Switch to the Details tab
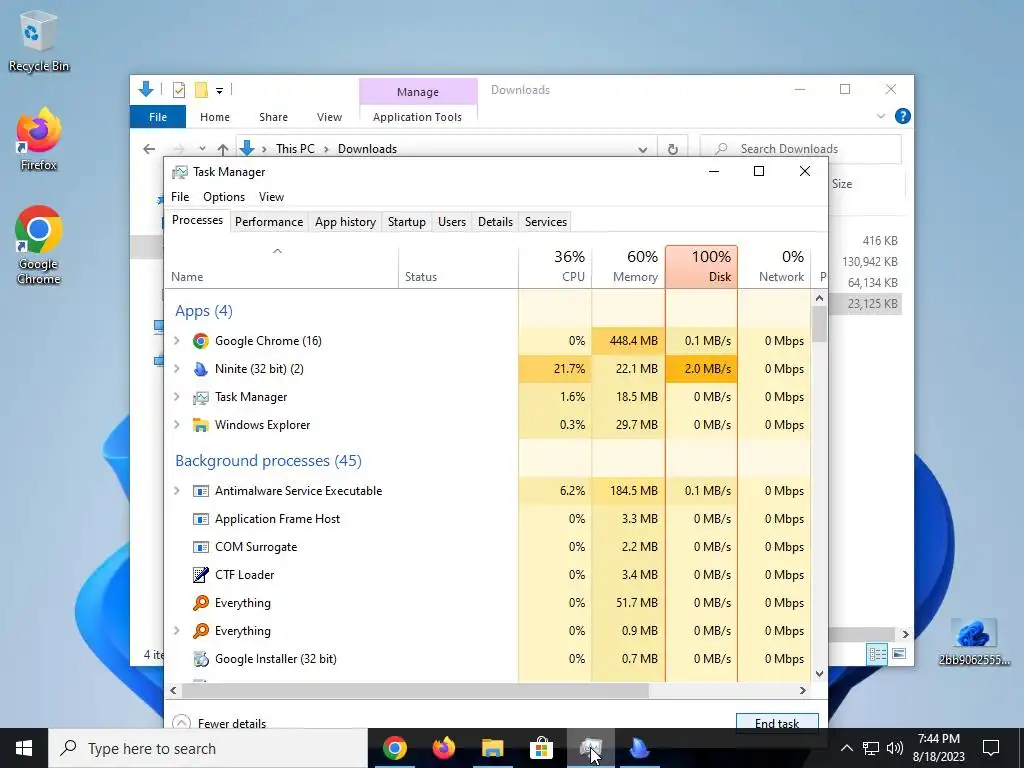The height and width of the screenshot is (768, 1024). pyautogui.click(x=495, y=222)
